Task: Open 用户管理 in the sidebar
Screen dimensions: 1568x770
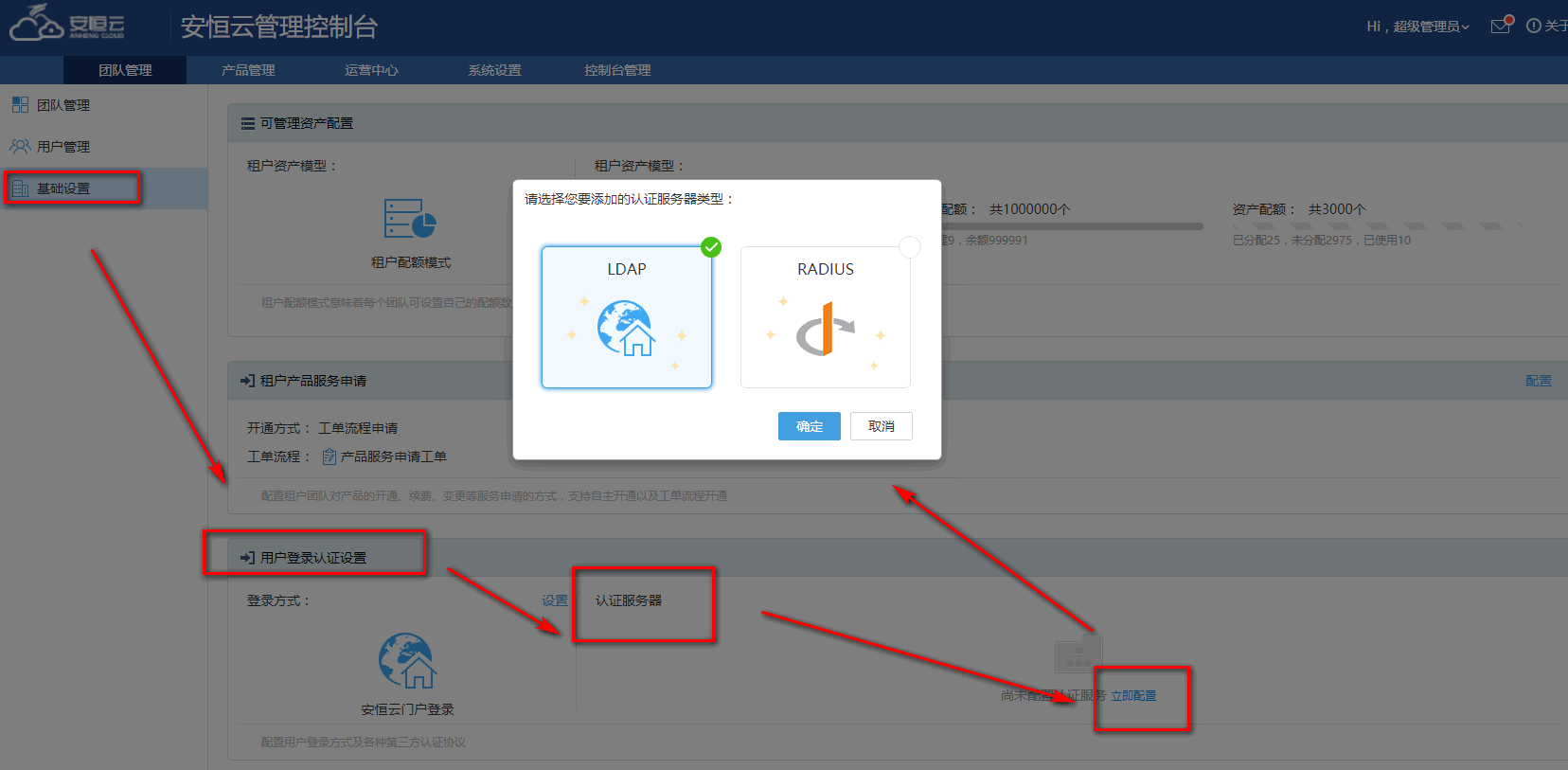Action: [x=103, y=147]
